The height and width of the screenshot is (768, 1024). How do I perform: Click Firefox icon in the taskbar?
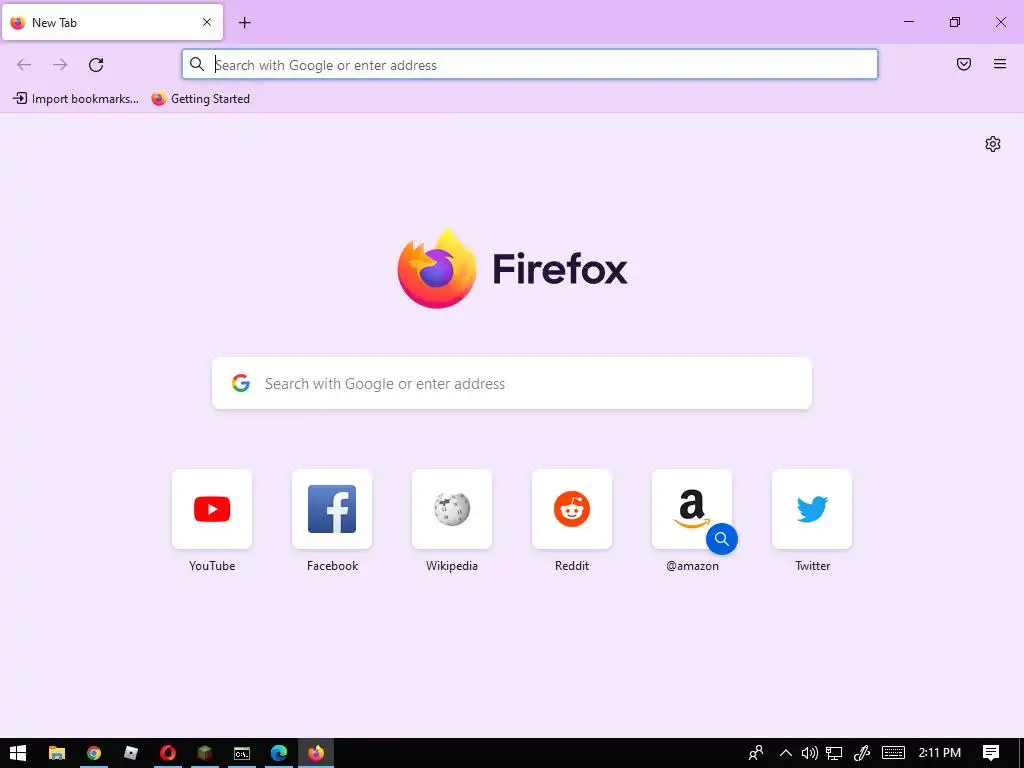tap(316, 753)
